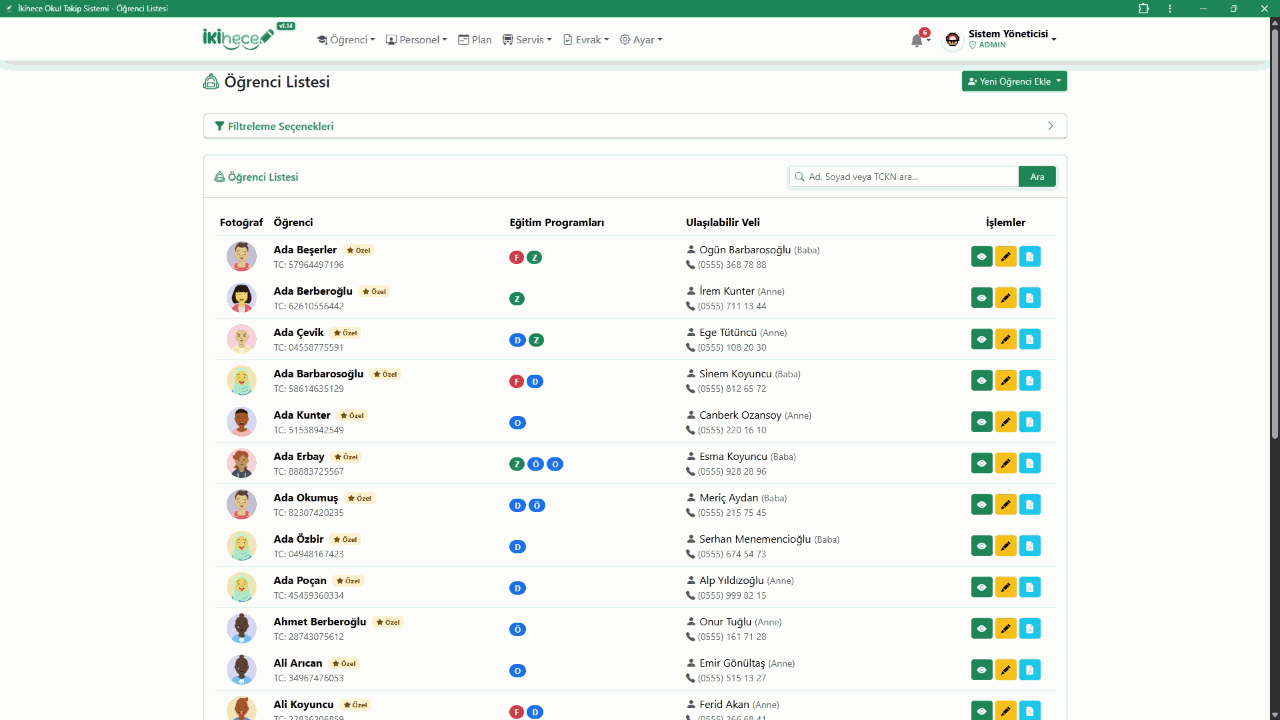Focus the Ad, Soyad veya TCKN search field
Viewport: 1280px width, 720px height.
tap(904, 177)
